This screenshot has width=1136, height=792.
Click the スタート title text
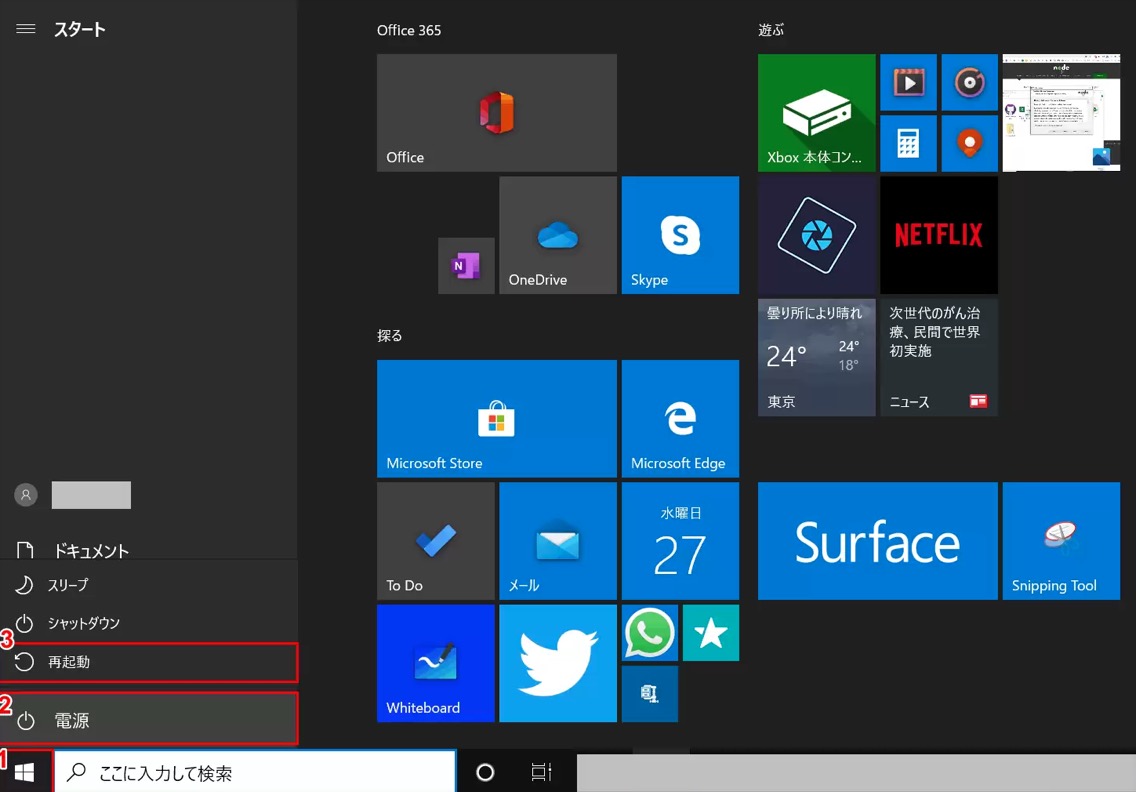pyautogui.click(x=80, y=30)
